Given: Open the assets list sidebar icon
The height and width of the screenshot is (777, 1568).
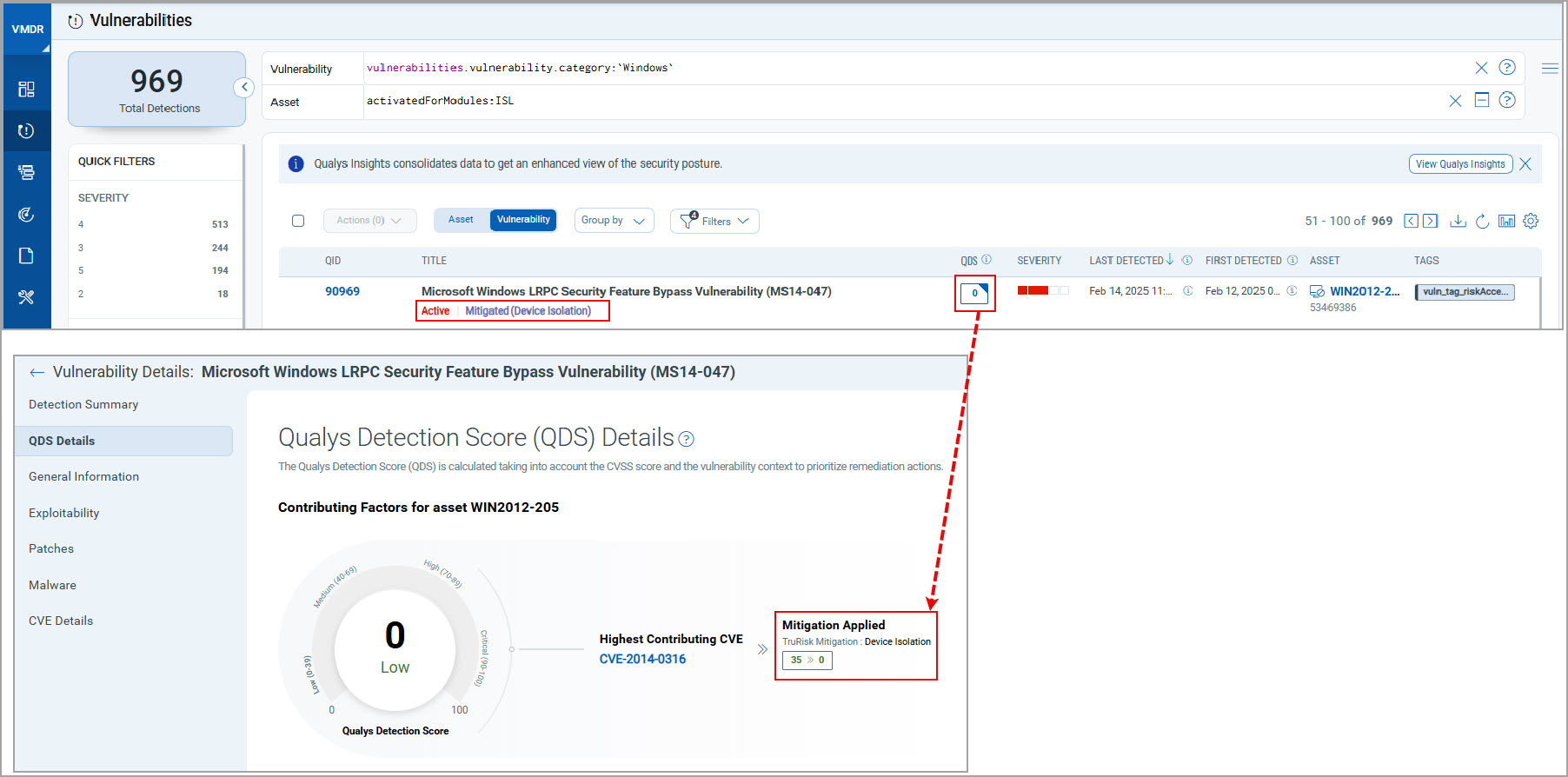Looking at the screenshot, I should [26, 173].
